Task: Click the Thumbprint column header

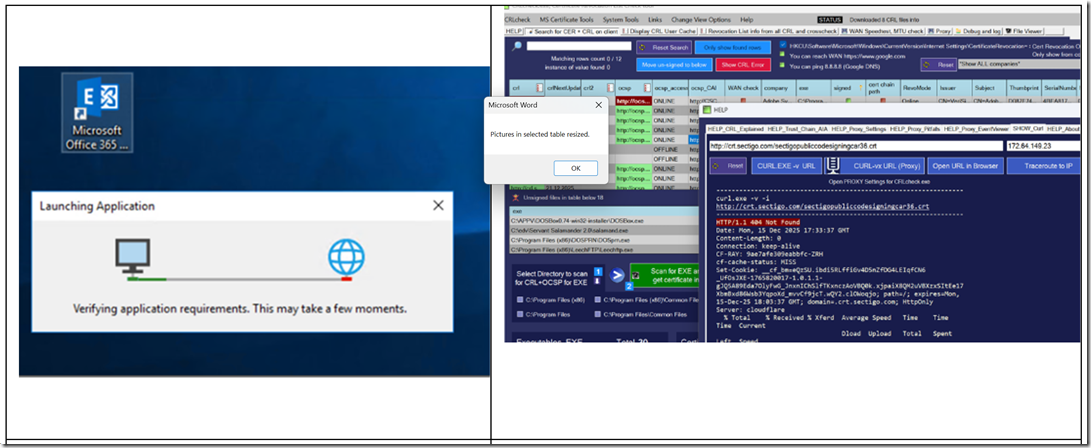Action: 1025,88
